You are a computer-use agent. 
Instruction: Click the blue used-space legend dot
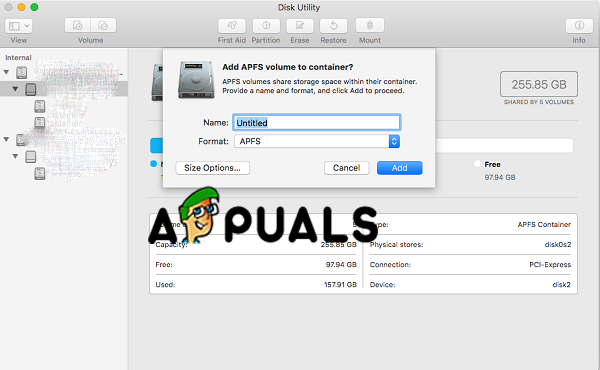point(153,164)
